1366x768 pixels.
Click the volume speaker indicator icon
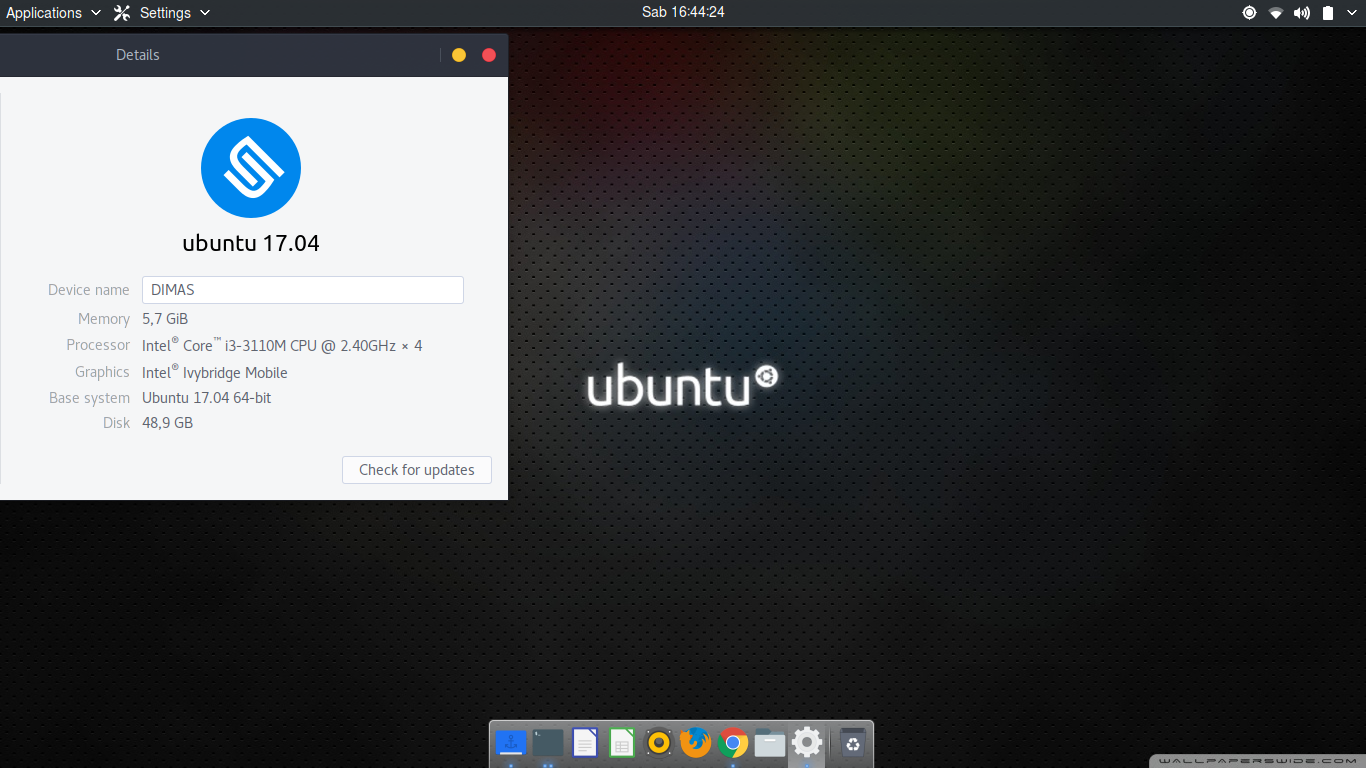pos(1302,13)
